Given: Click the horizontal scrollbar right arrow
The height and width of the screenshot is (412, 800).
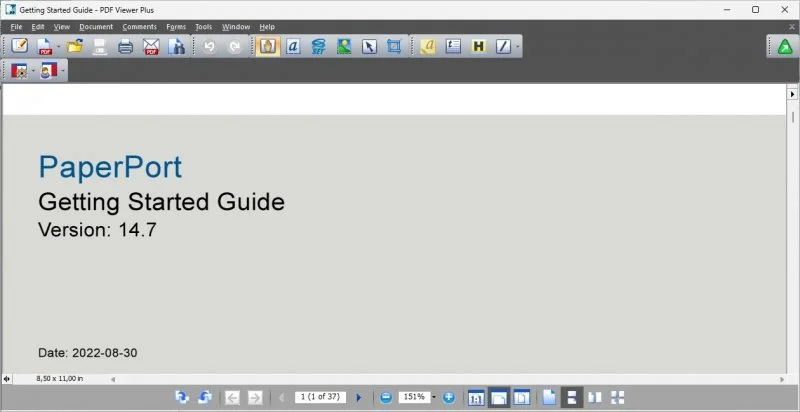Looking at the screenshot, I should pos(782,379).
